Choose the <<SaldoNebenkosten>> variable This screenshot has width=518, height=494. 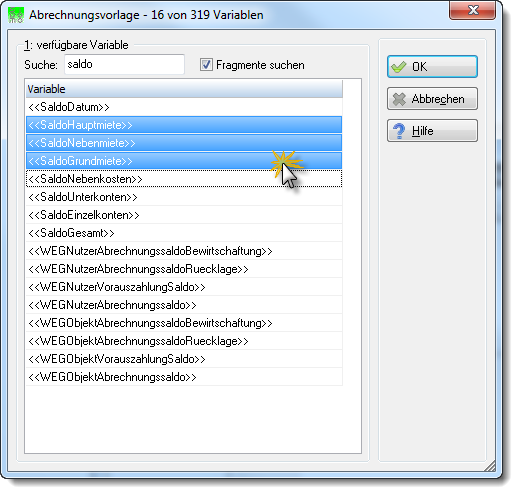click(x=184, y=179)
